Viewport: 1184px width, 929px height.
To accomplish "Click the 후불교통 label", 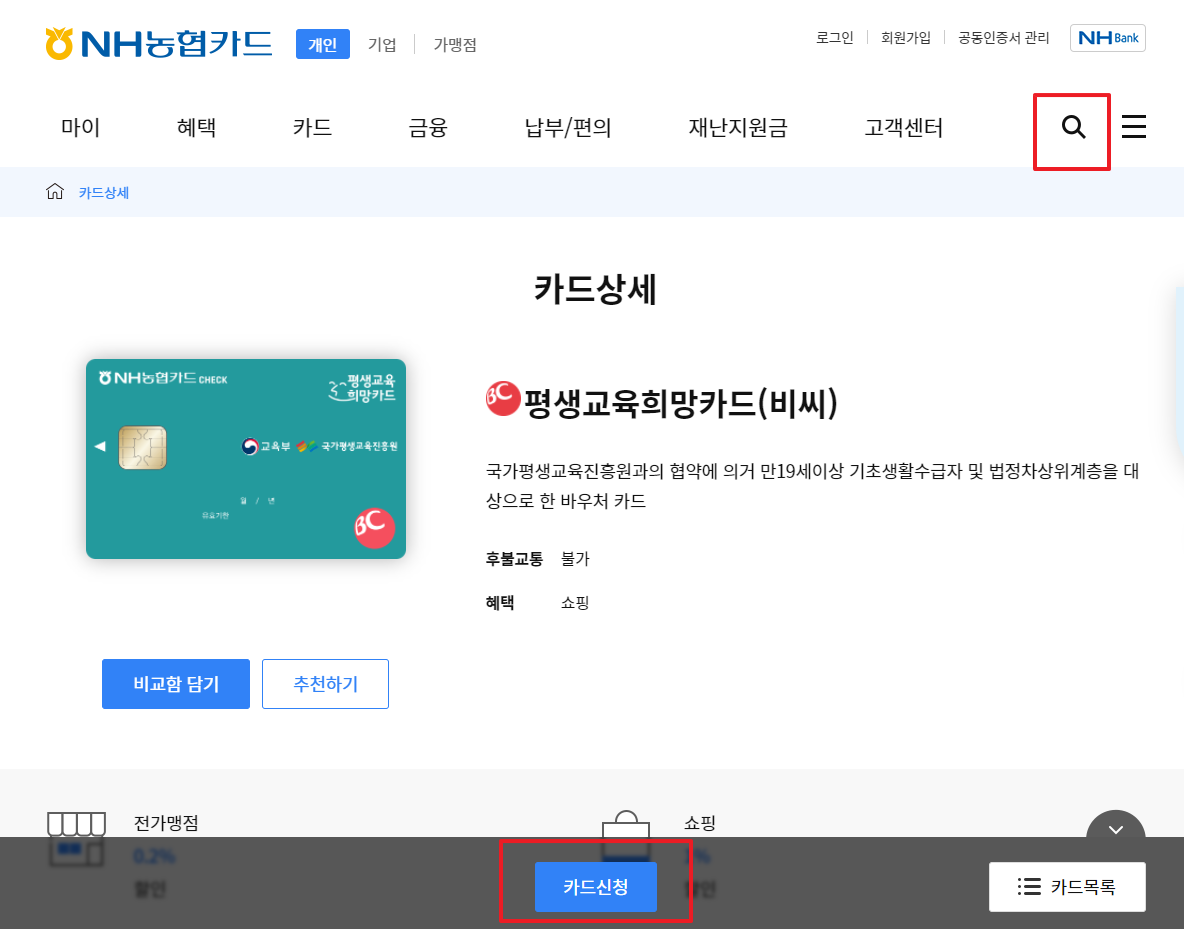I will [x=514, y=559].
